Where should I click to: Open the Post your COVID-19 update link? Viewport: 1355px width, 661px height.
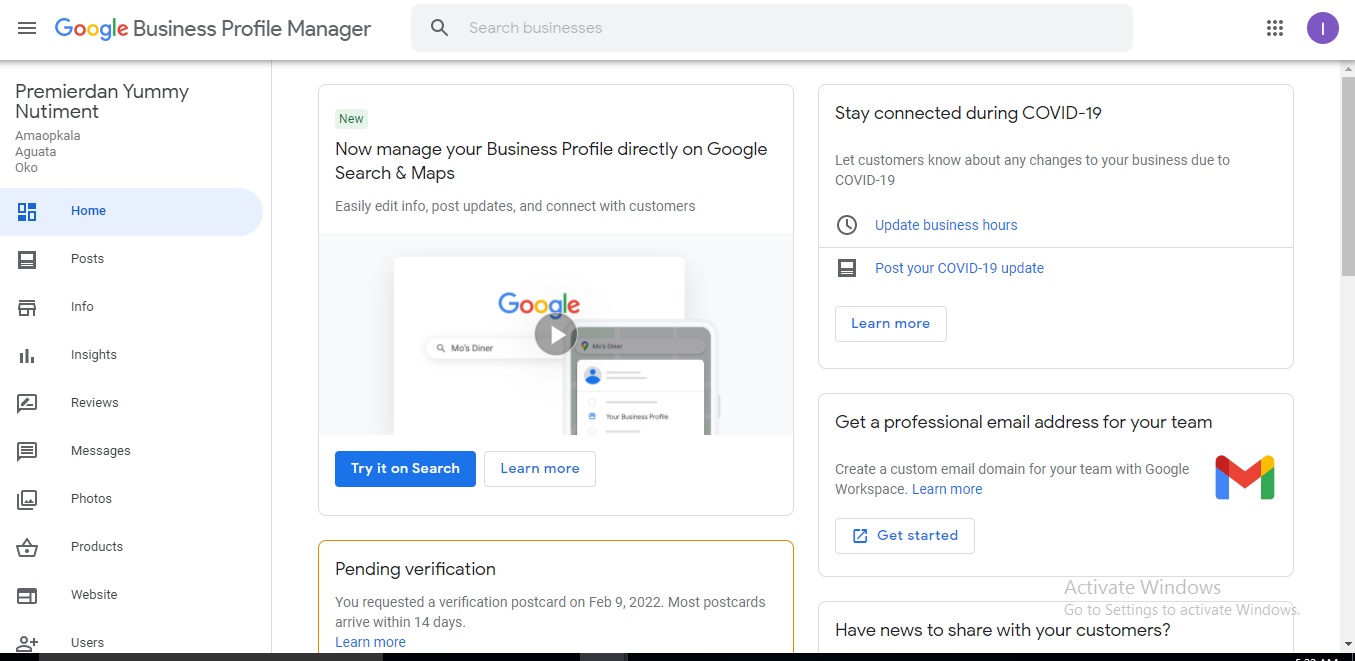(958, 268)
